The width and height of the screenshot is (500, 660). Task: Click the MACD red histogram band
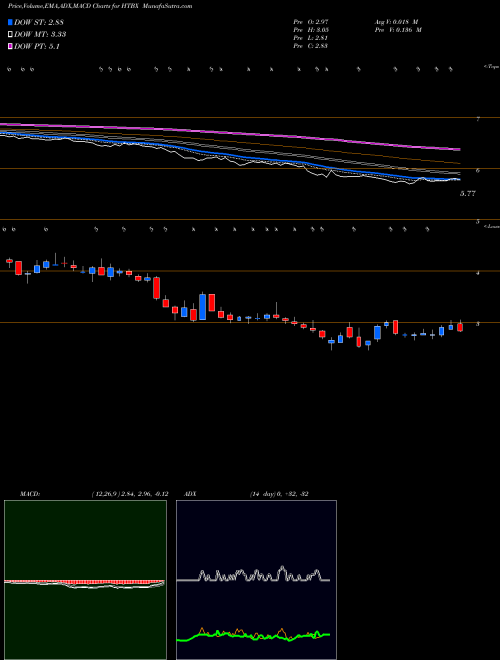84,582
